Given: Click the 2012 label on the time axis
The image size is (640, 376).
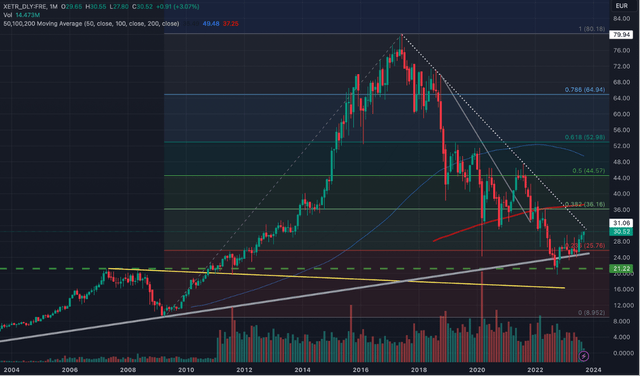Looking at the screenshot, I should pyautogui.click(x=244, y=369).
